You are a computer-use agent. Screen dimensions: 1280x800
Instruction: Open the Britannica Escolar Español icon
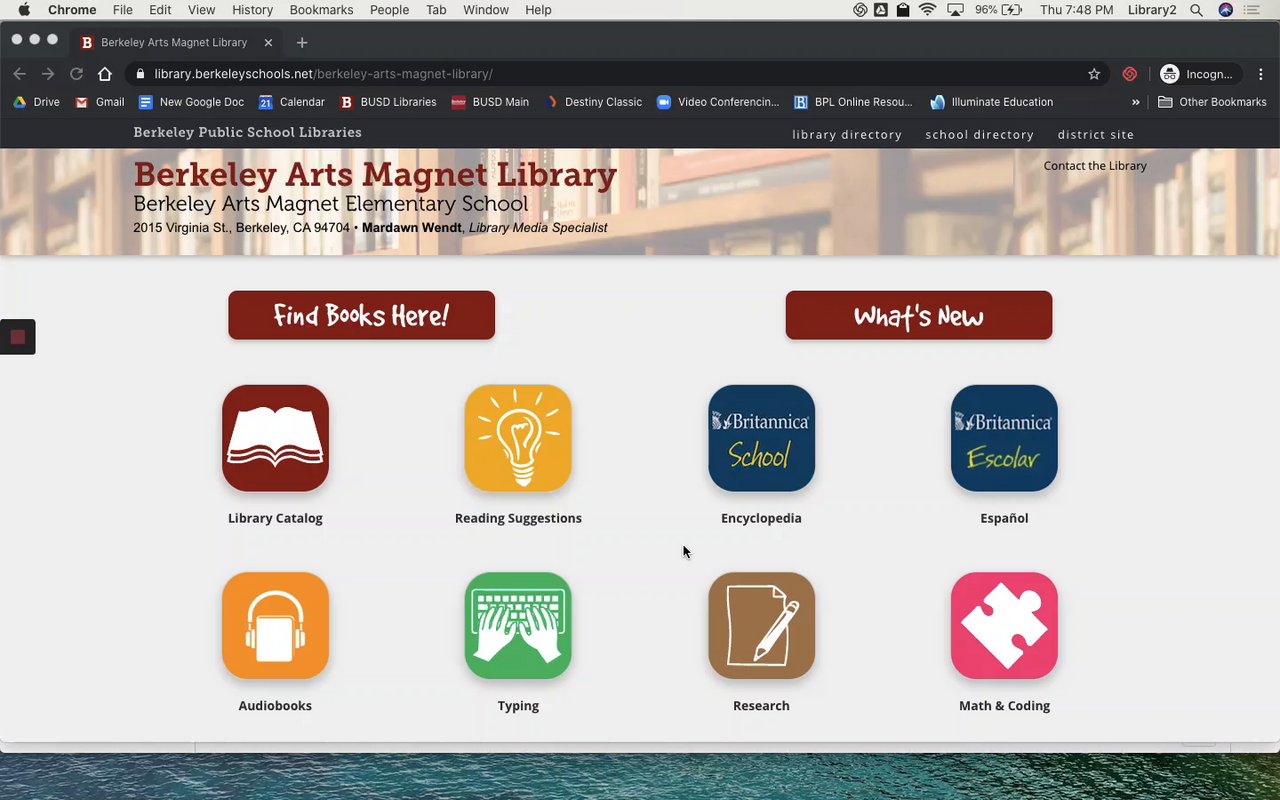coord(1004,438)
